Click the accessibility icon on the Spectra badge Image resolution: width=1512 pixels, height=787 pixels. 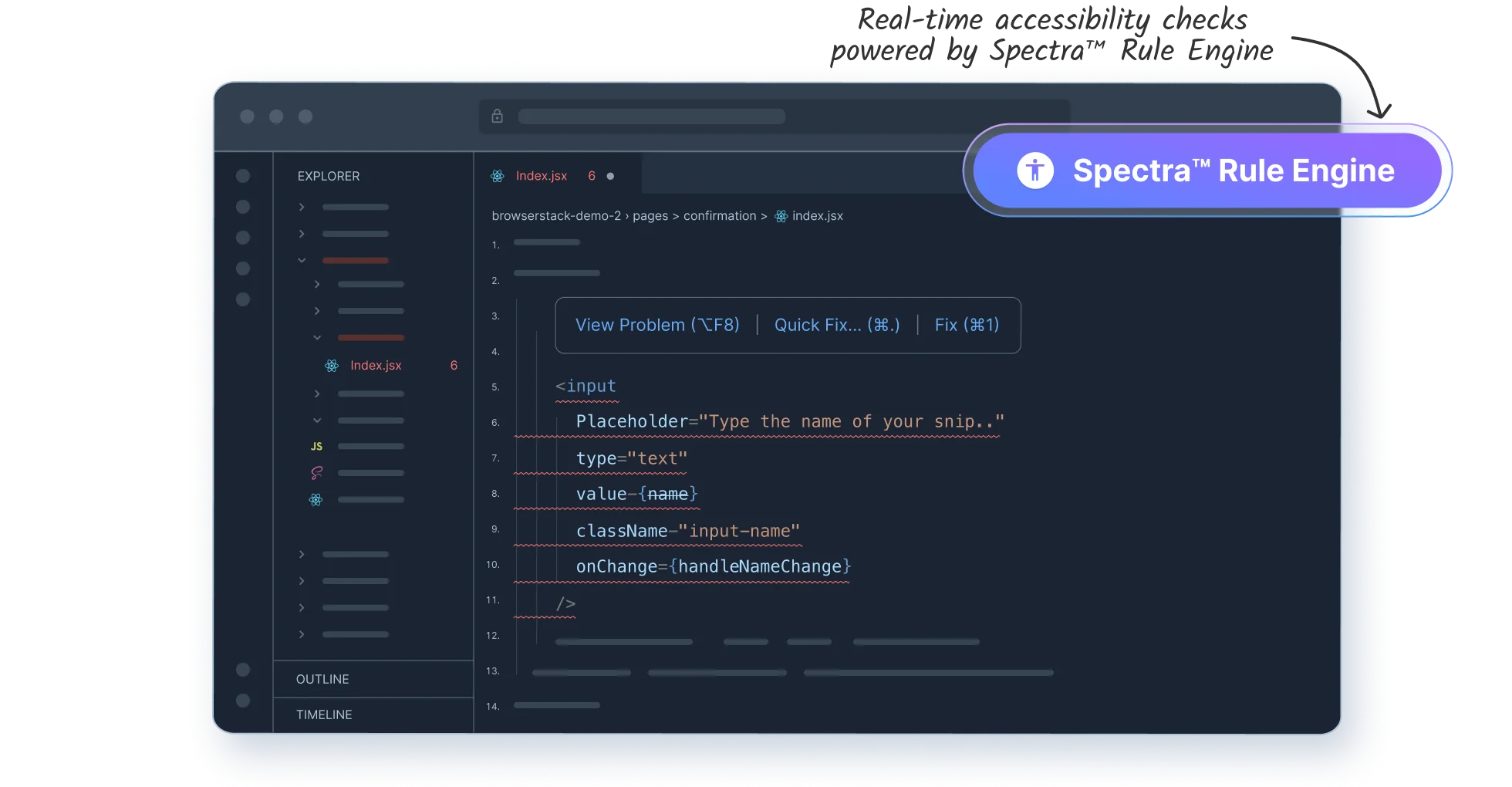(1034, 171)
